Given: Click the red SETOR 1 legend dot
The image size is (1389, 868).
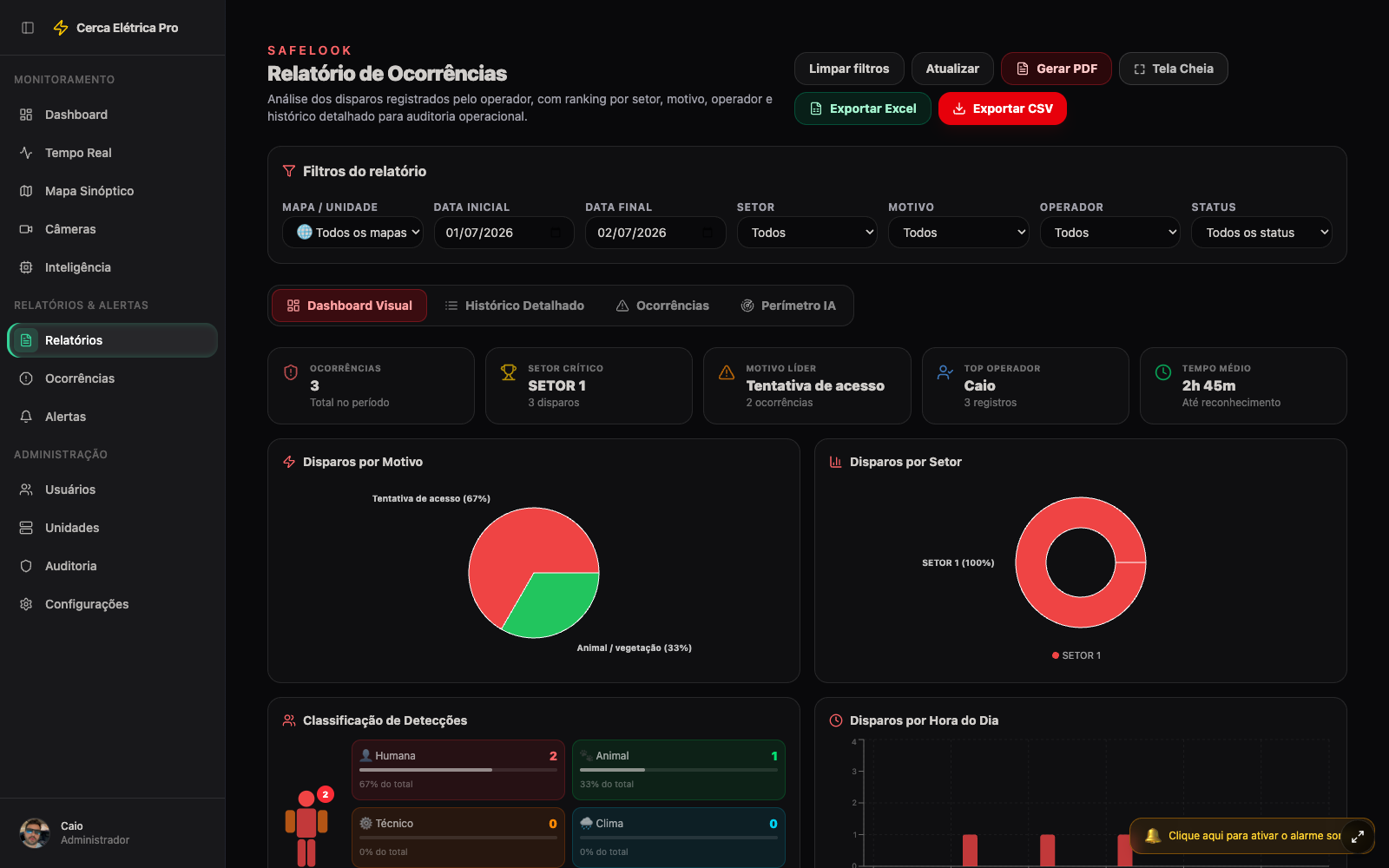Looking at the screenshot, I should (x=1056, y=655).
